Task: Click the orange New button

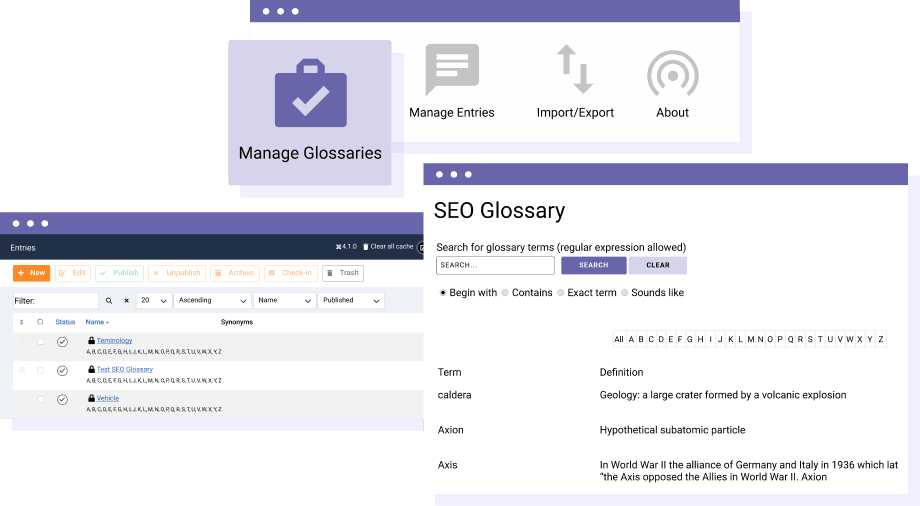Action: [31, 273]
